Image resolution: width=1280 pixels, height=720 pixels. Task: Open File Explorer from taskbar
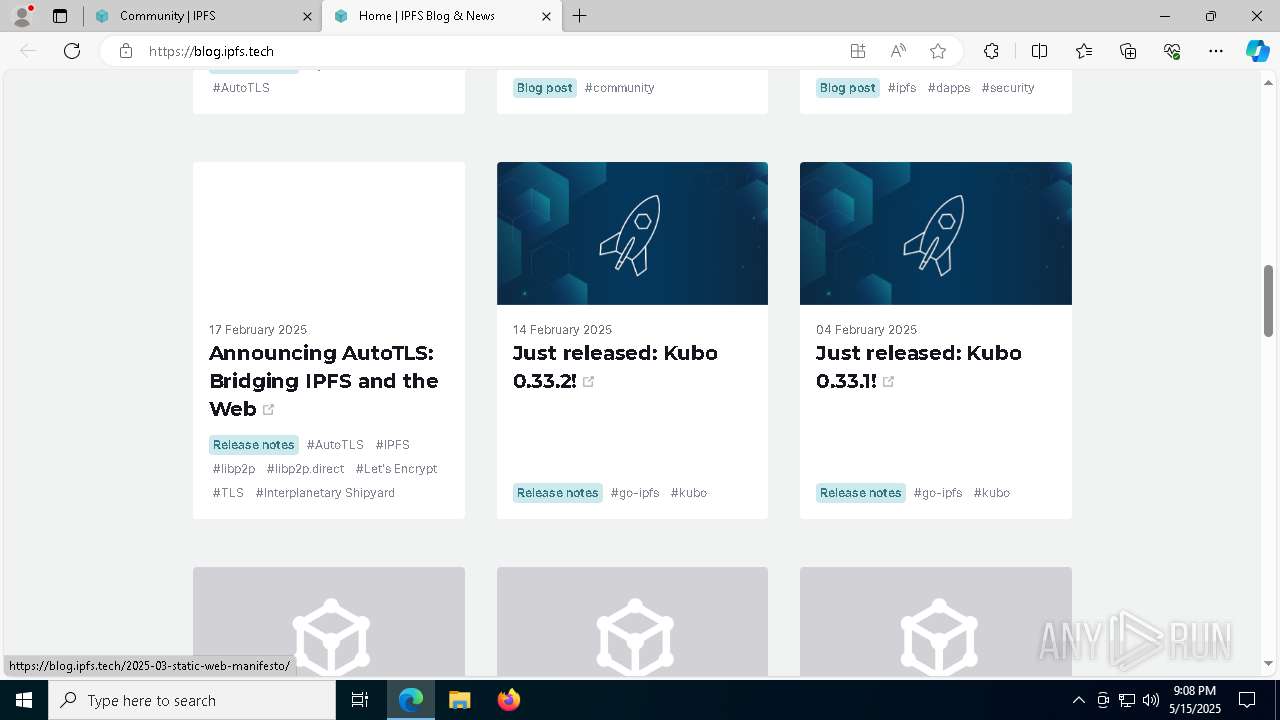(459, 700)
